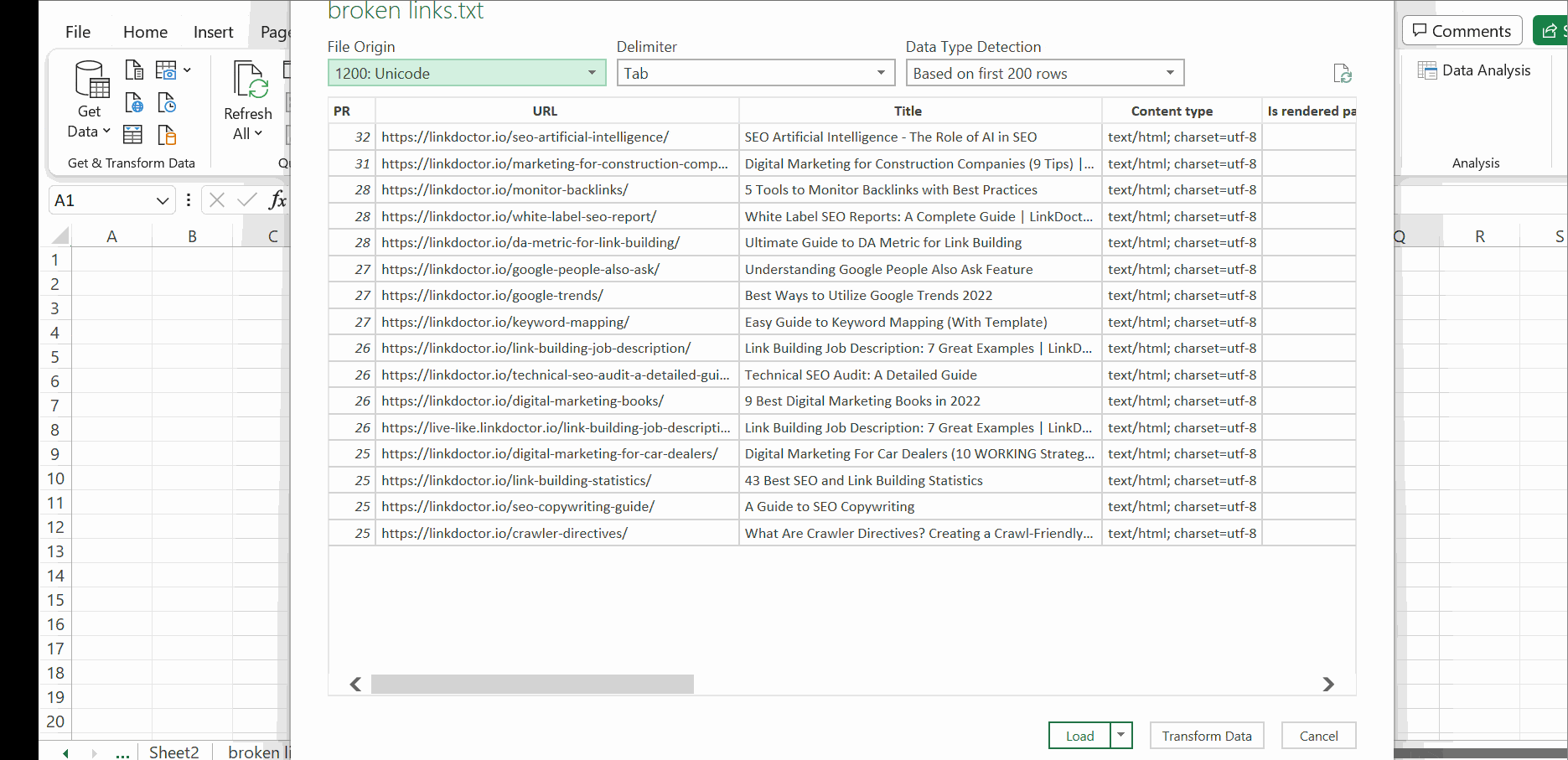Open the File Origin dropdown
The height and width of the screenshot is (760, 1568).
[x=467, y=73]
